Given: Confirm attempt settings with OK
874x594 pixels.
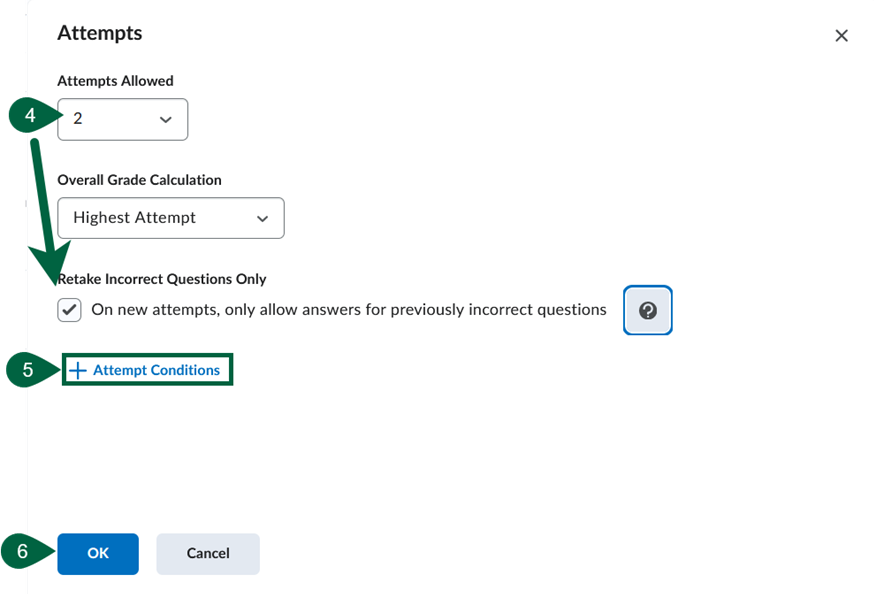Looking at the screenshot, I should pyautogui.click(x=97, y=553).
